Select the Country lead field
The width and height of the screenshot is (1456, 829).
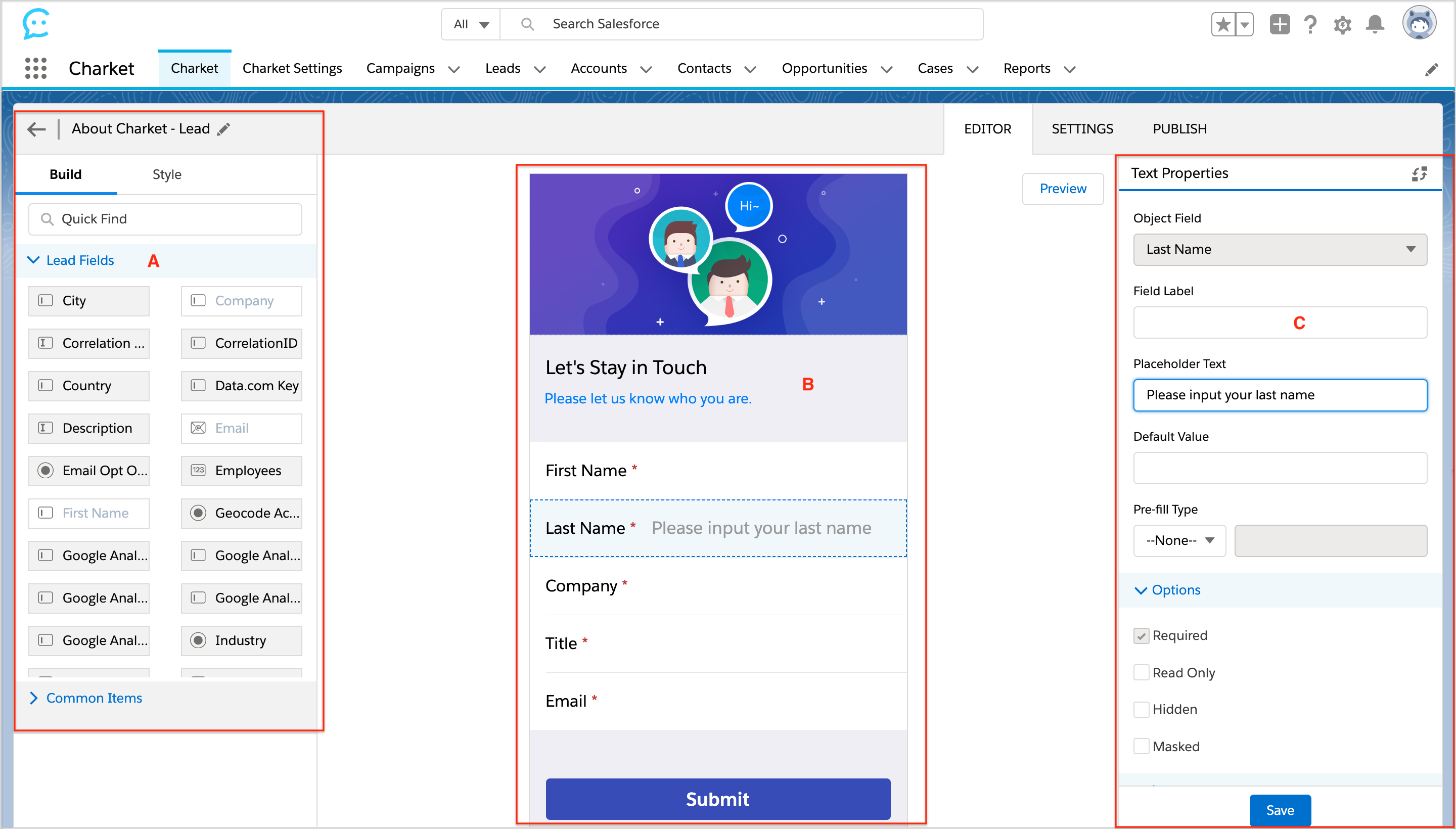point(89,386)
